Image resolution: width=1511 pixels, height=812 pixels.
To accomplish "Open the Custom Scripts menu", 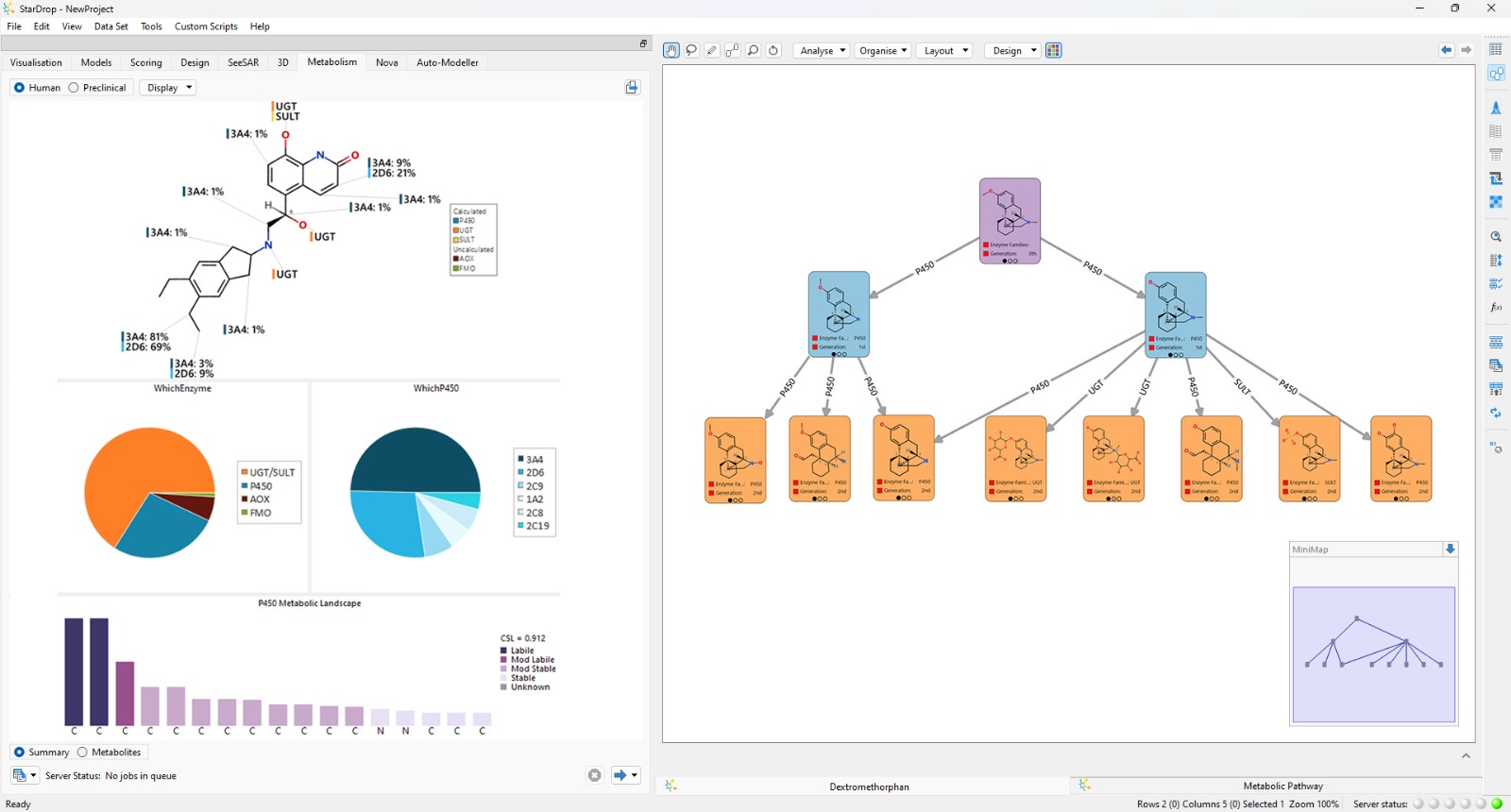I will point(206,26).
